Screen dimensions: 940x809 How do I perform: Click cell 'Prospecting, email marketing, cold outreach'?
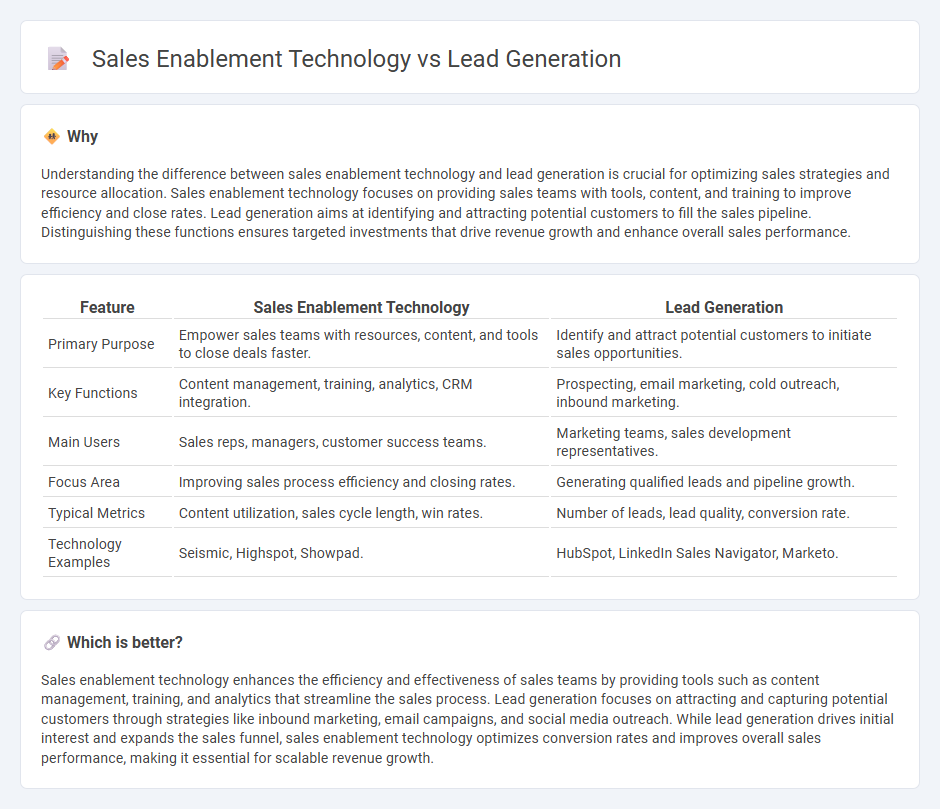pos(724,393)
